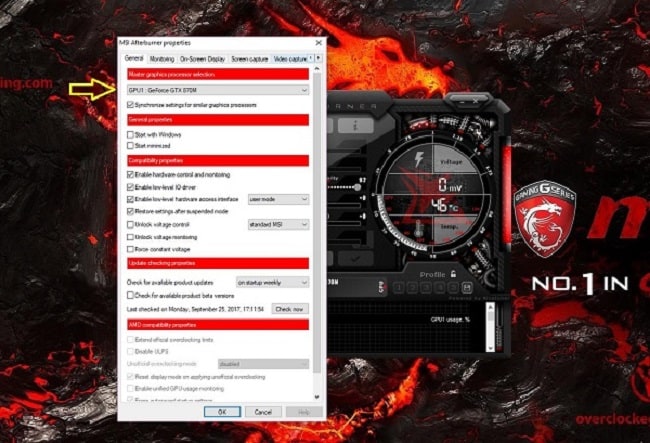Click the 0 mV voltage readout

450,185
